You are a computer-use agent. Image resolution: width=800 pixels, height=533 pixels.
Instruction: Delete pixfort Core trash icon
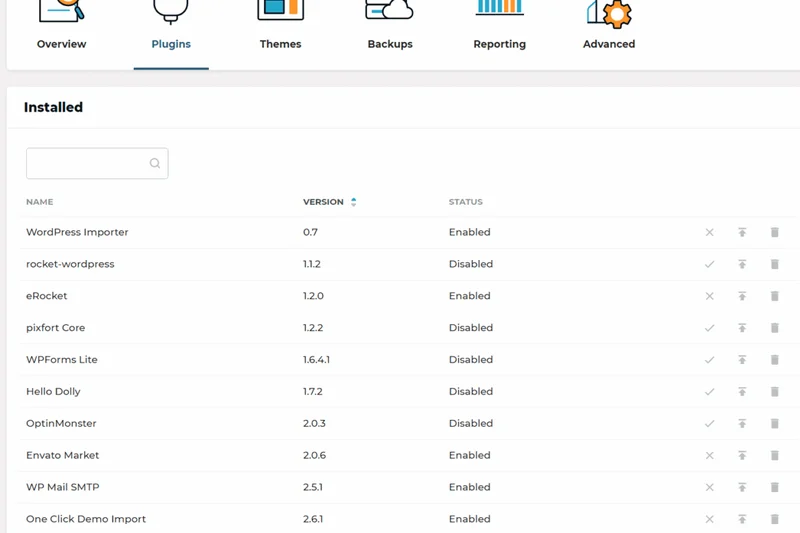(x=774, y=328)
